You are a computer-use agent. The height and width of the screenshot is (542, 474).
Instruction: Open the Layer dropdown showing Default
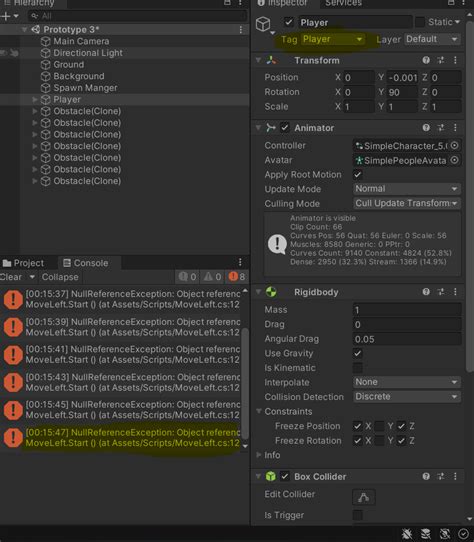coord(432,39)
